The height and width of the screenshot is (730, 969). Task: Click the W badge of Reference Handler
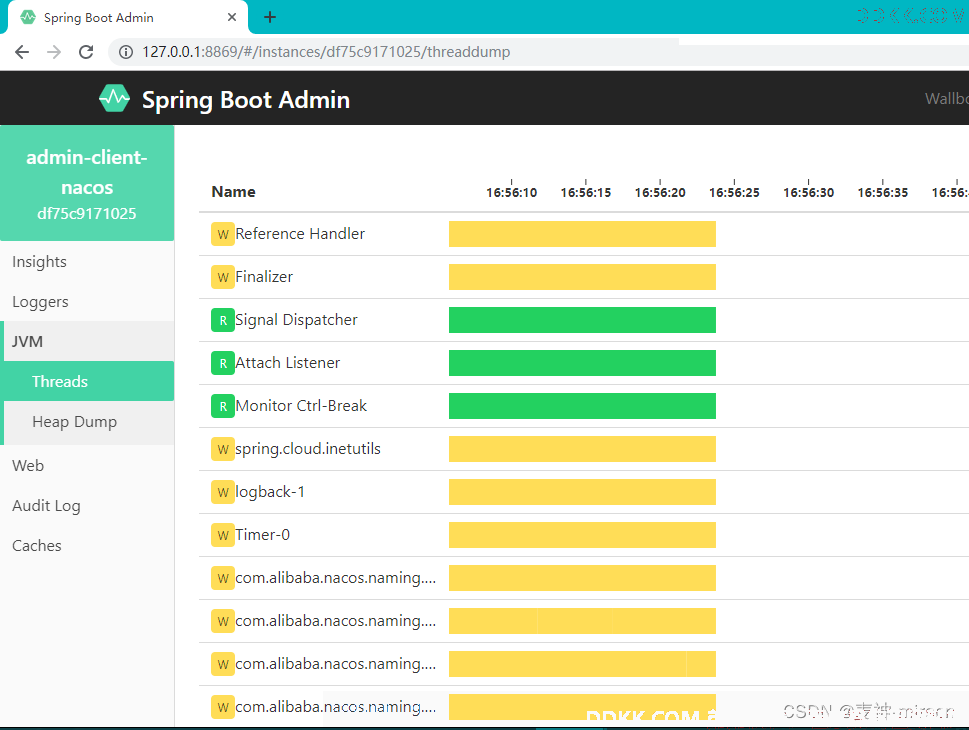coord(222,234)
